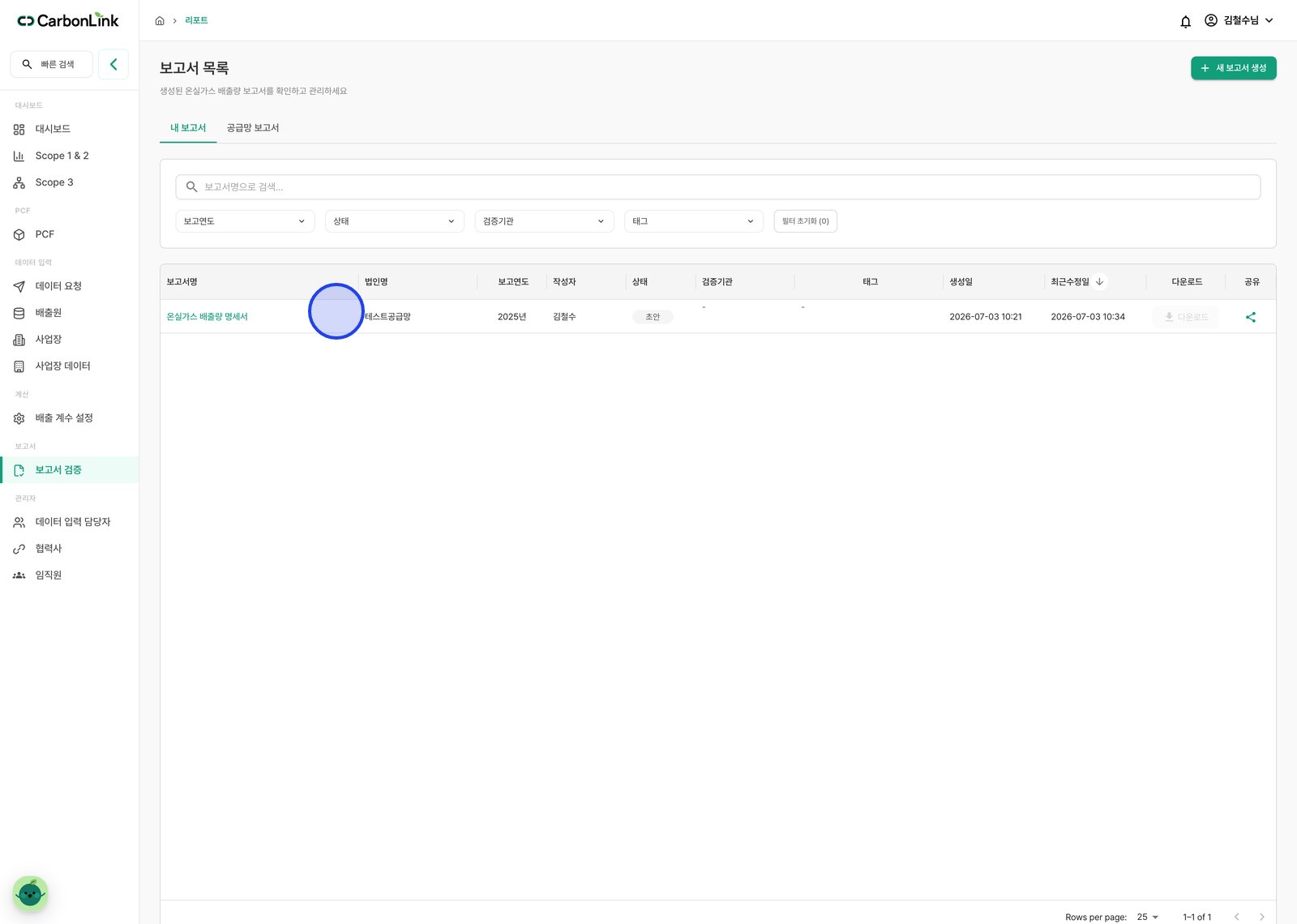Click the 필터 초기화 button
Image resolution: width=1297 pixels, height=924 pixels.
pyautogui.click(x=805, y=221)
